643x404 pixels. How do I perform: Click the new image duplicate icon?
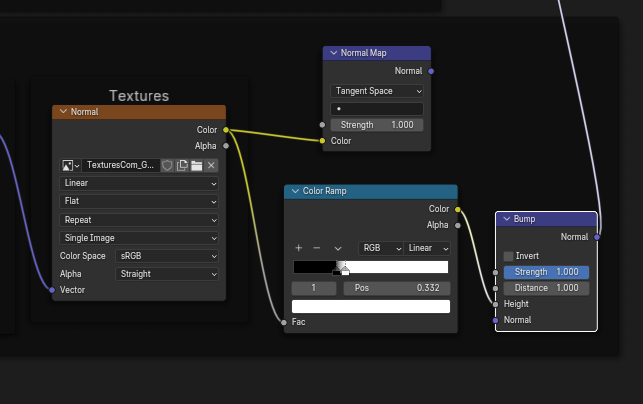182,165
